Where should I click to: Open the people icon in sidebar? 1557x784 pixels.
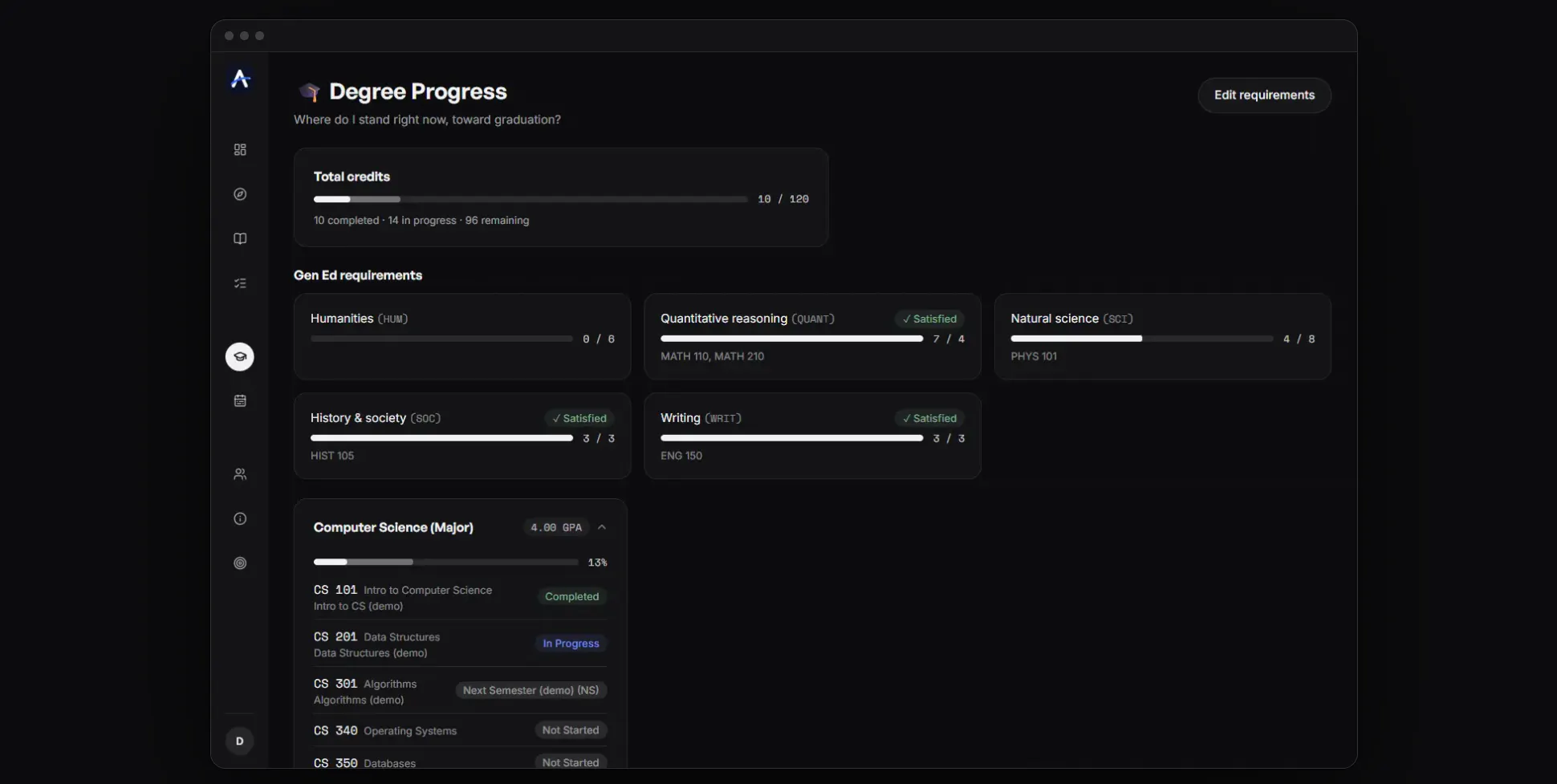(240, 474)
